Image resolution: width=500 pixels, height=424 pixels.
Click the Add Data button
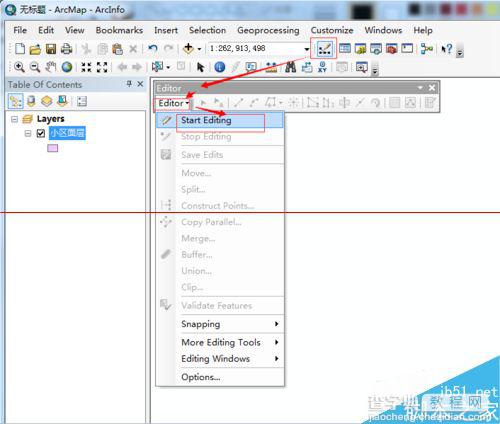(188, 49)
